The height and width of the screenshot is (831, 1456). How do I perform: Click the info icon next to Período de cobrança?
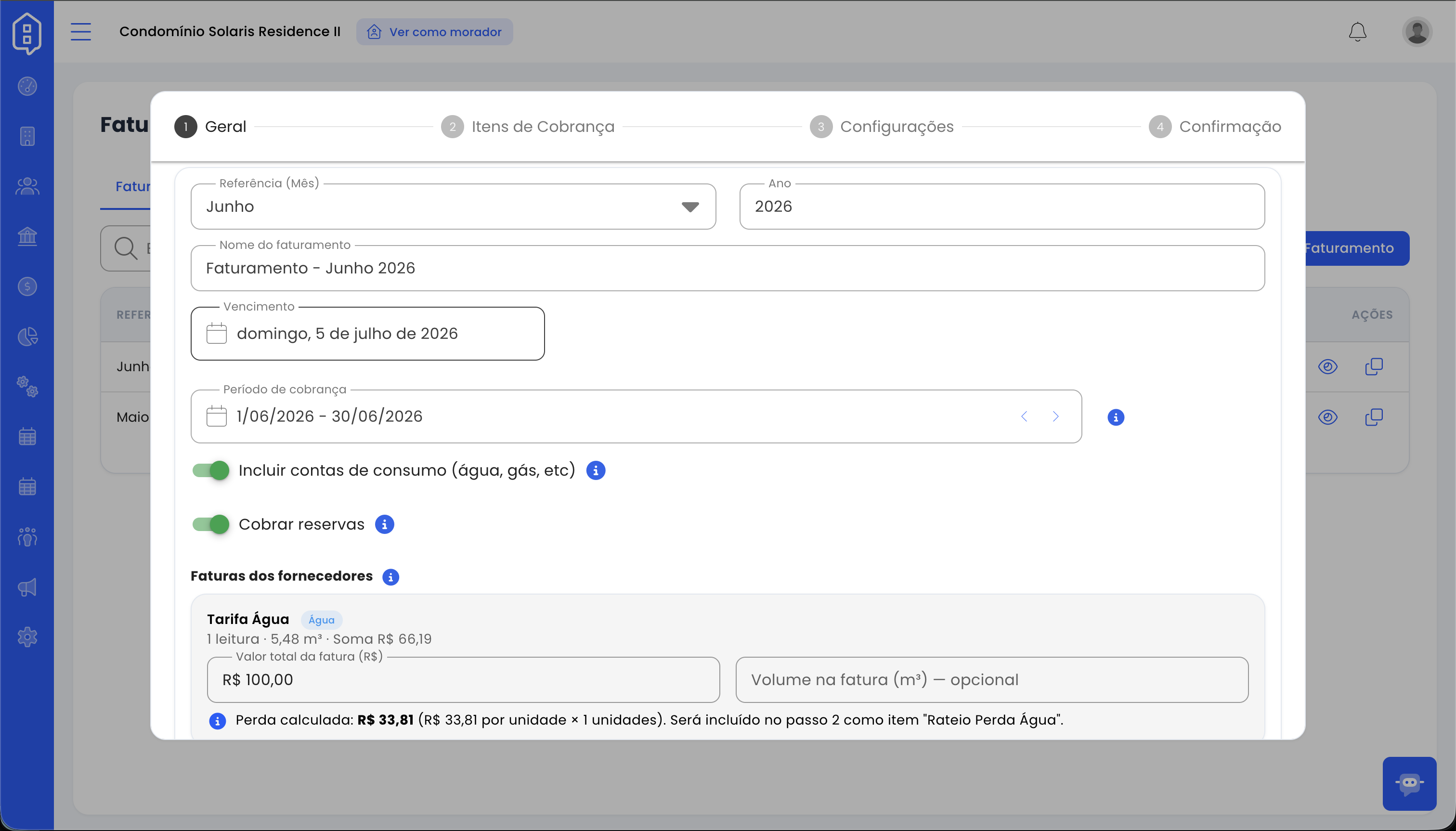tap(1115, 417)
